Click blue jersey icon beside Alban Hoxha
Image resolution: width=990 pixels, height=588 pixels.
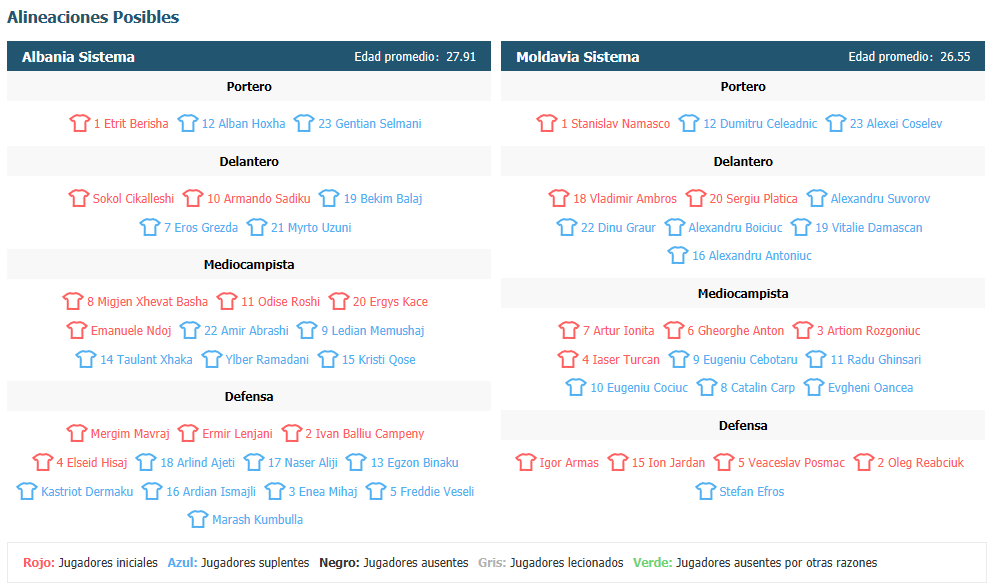(x=188, y=123)
